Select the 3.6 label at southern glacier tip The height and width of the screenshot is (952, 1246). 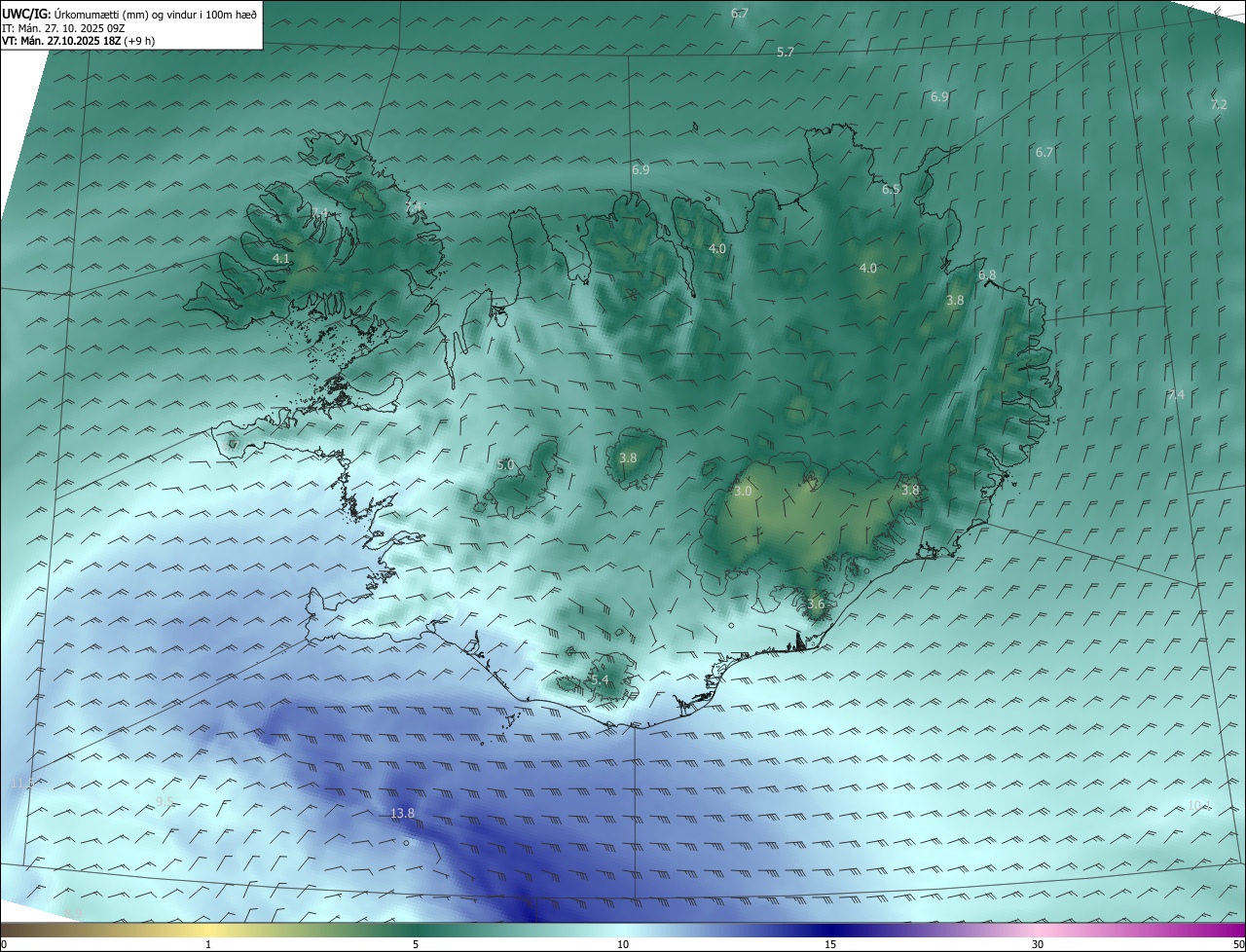[x=816, y=604]
